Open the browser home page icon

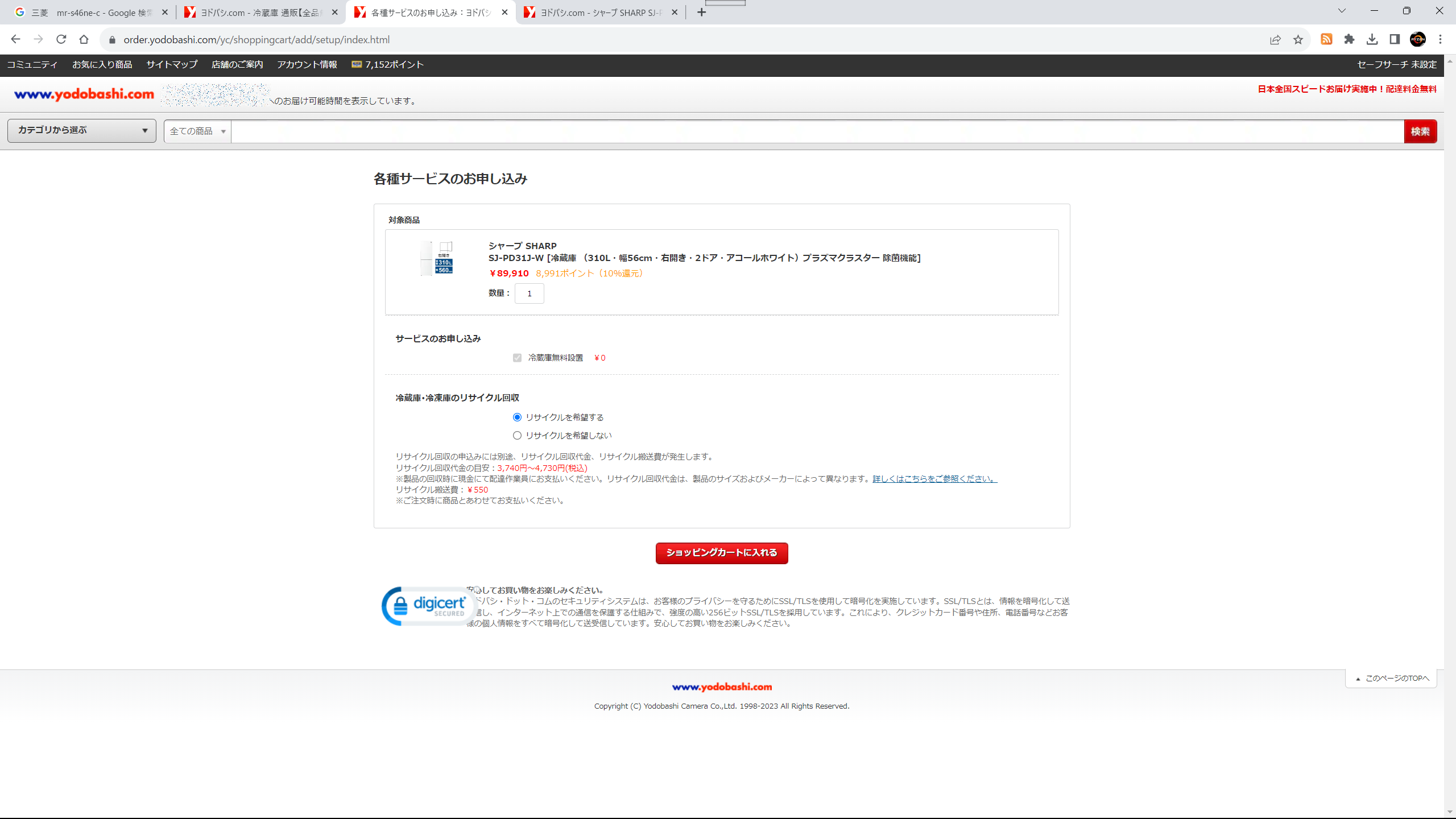(x=84, y=39)
